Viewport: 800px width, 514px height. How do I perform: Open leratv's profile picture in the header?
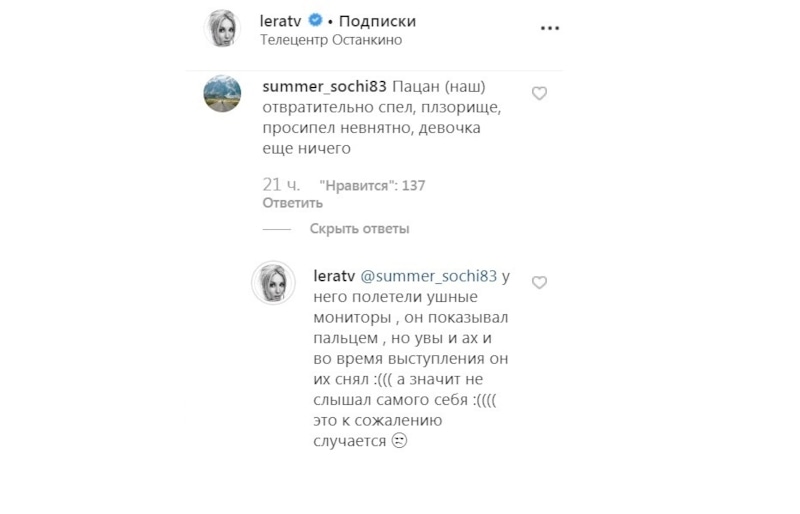[x=222, y=29]
